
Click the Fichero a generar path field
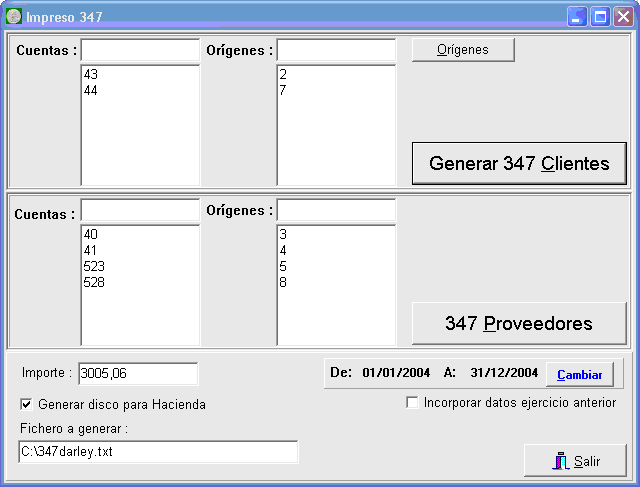(x=158, y=452)
